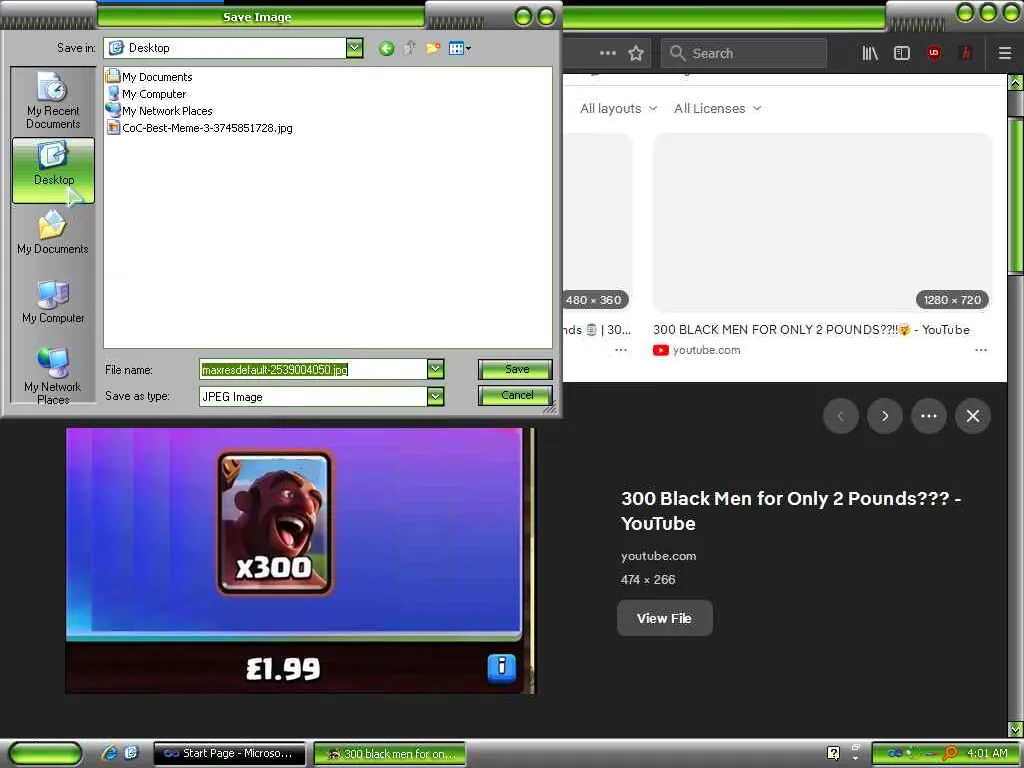Expand the File name dropdown arrow

click(x=436, y=369)
